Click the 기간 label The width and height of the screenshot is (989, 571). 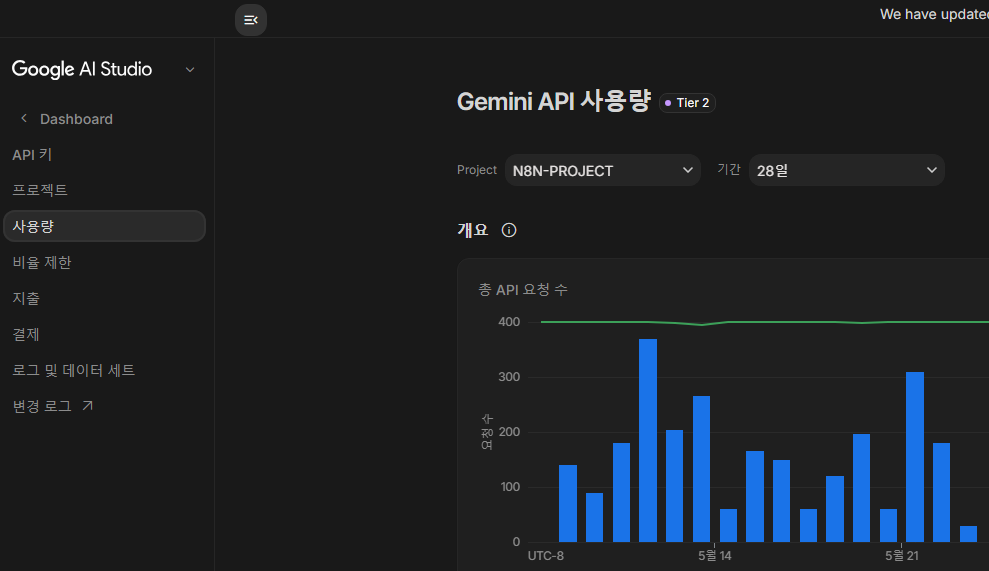729,169
